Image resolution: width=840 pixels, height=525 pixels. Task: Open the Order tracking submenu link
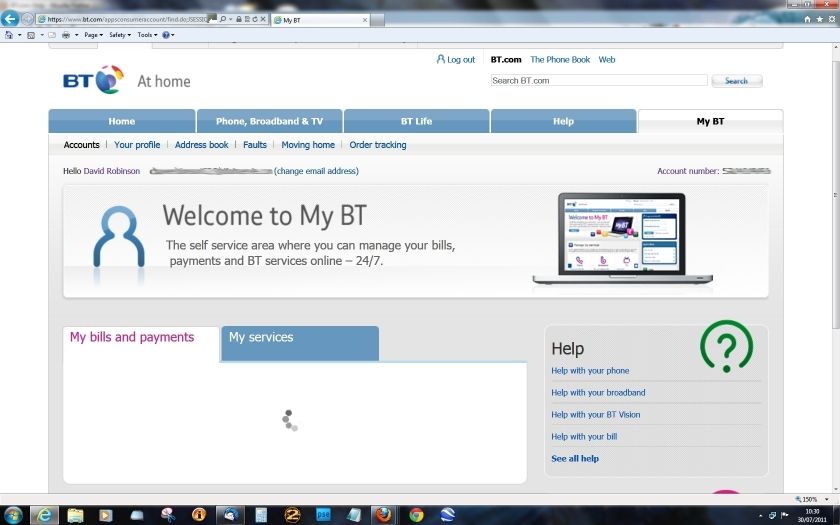pyautogui.click(x=378, y=145)
